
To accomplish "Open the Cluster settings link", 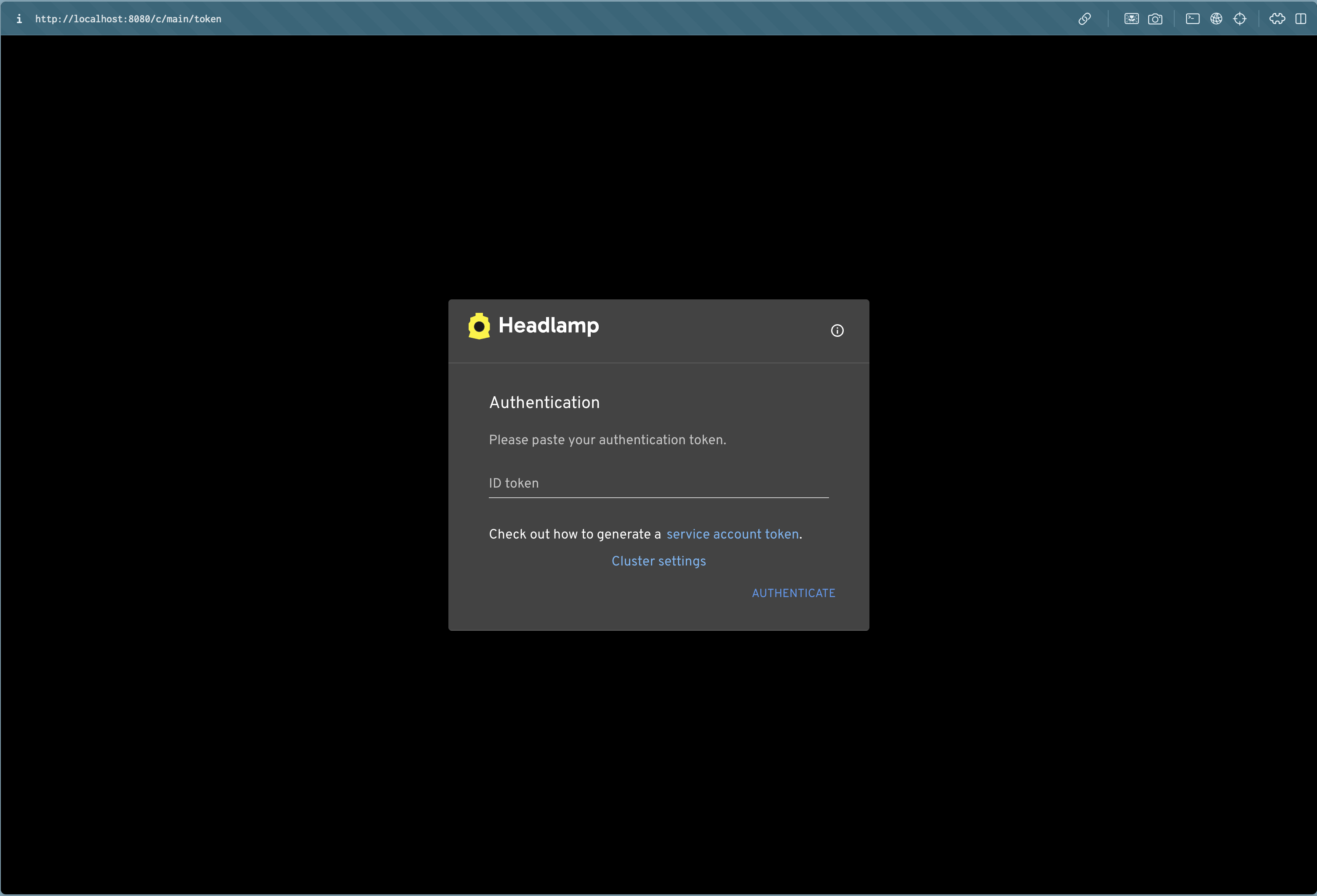I will pos(658,561).
